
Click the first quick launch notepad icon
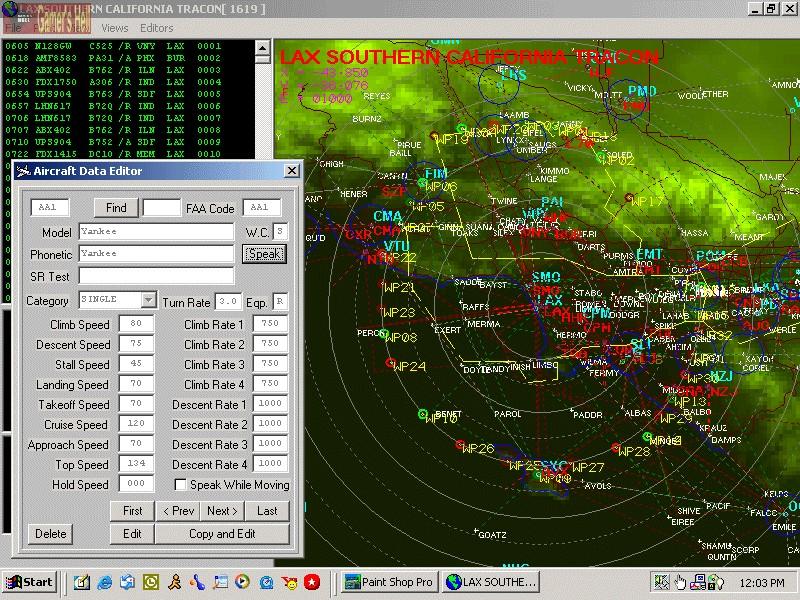82,582
